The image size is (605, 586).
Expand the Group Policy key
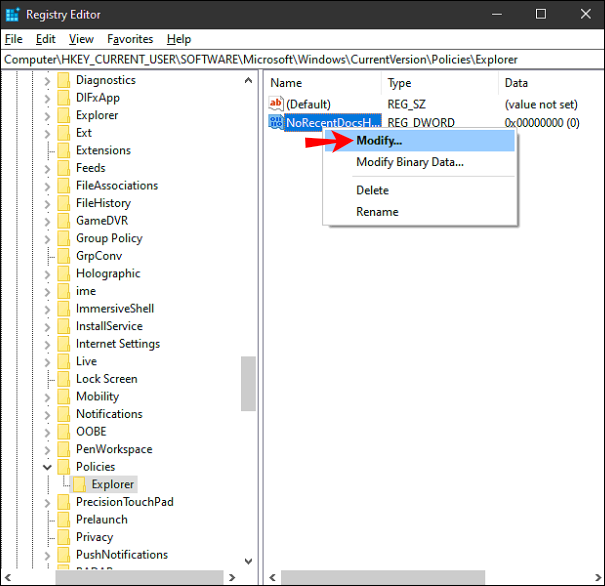(x=47, y=239)
